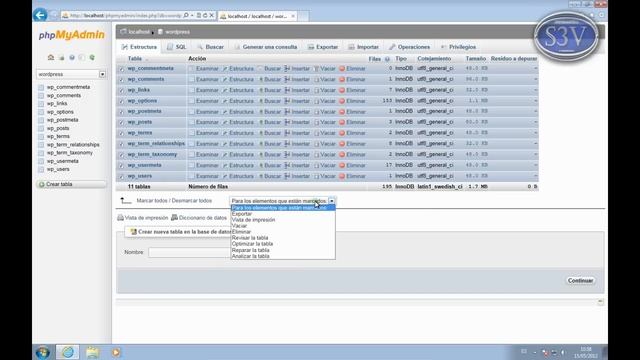The height and width of the screenshot is (360, 640).
Task: Click the Vaciar icon for wp_usermeta row
Action: point(317,165)
